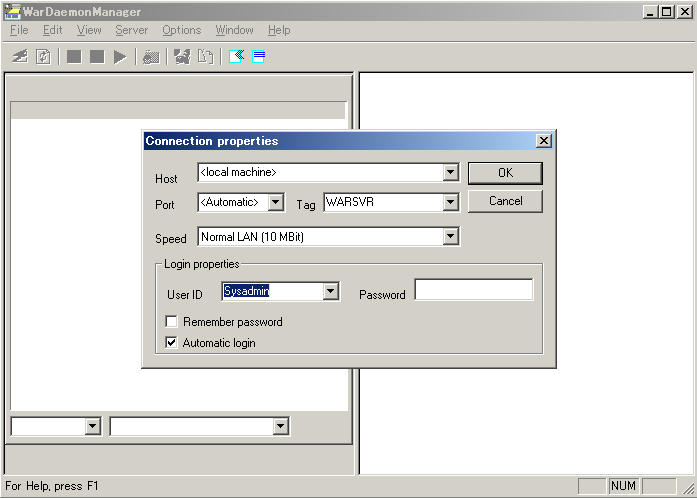Viewport: 697px width, 498px height.
Task: Open the wide bottom combo box arrow
Action: (x=280, y=426)
